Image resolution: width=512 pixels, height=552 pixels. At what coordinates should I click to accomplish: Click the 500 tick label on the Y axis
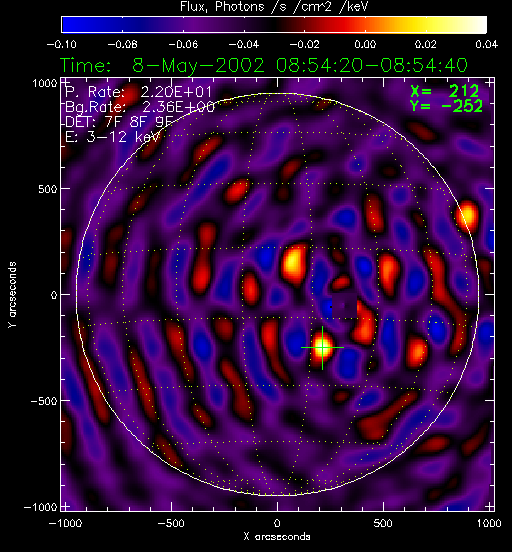47,189
